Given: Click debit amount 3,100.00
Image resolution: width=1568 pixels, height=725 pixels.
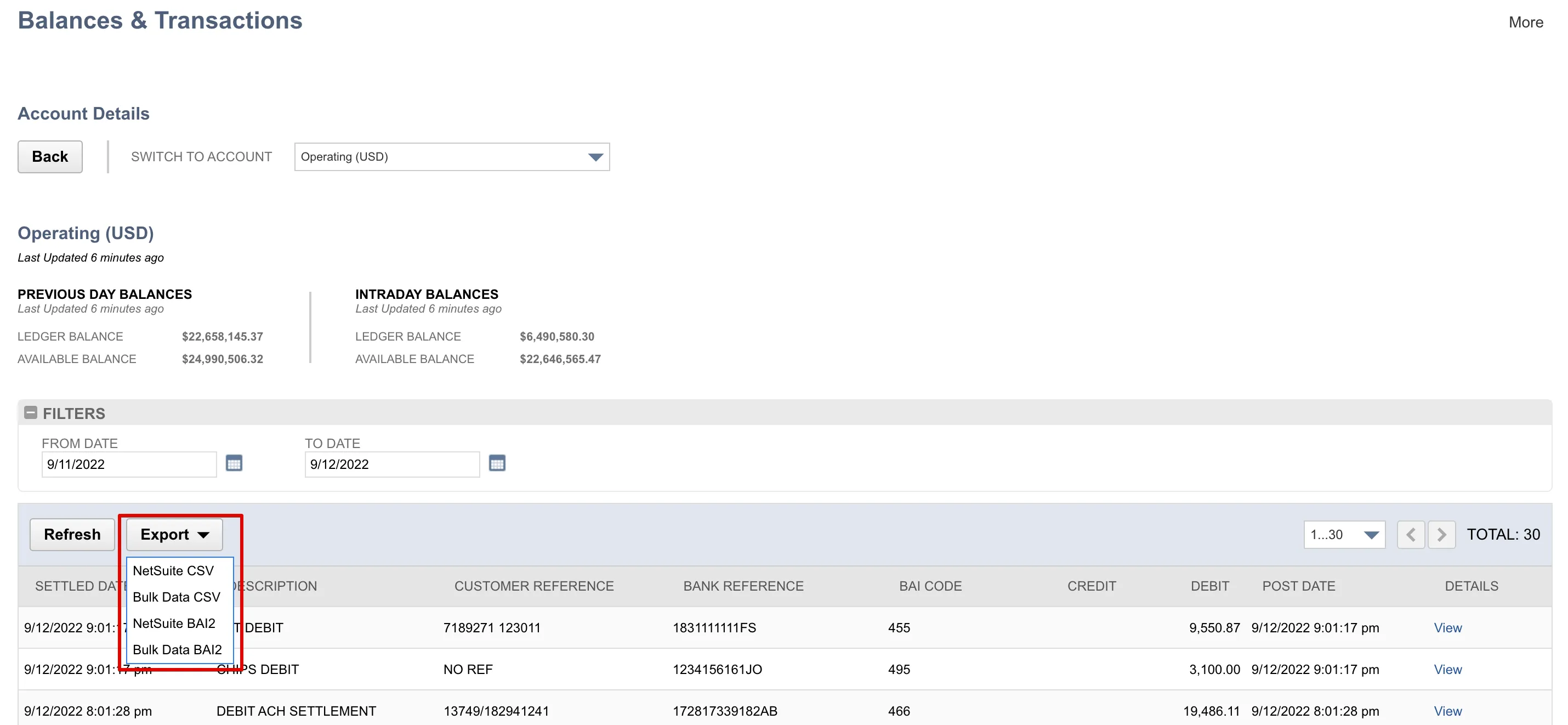Looking at the screenshot, I should [x=1214, y=670].
